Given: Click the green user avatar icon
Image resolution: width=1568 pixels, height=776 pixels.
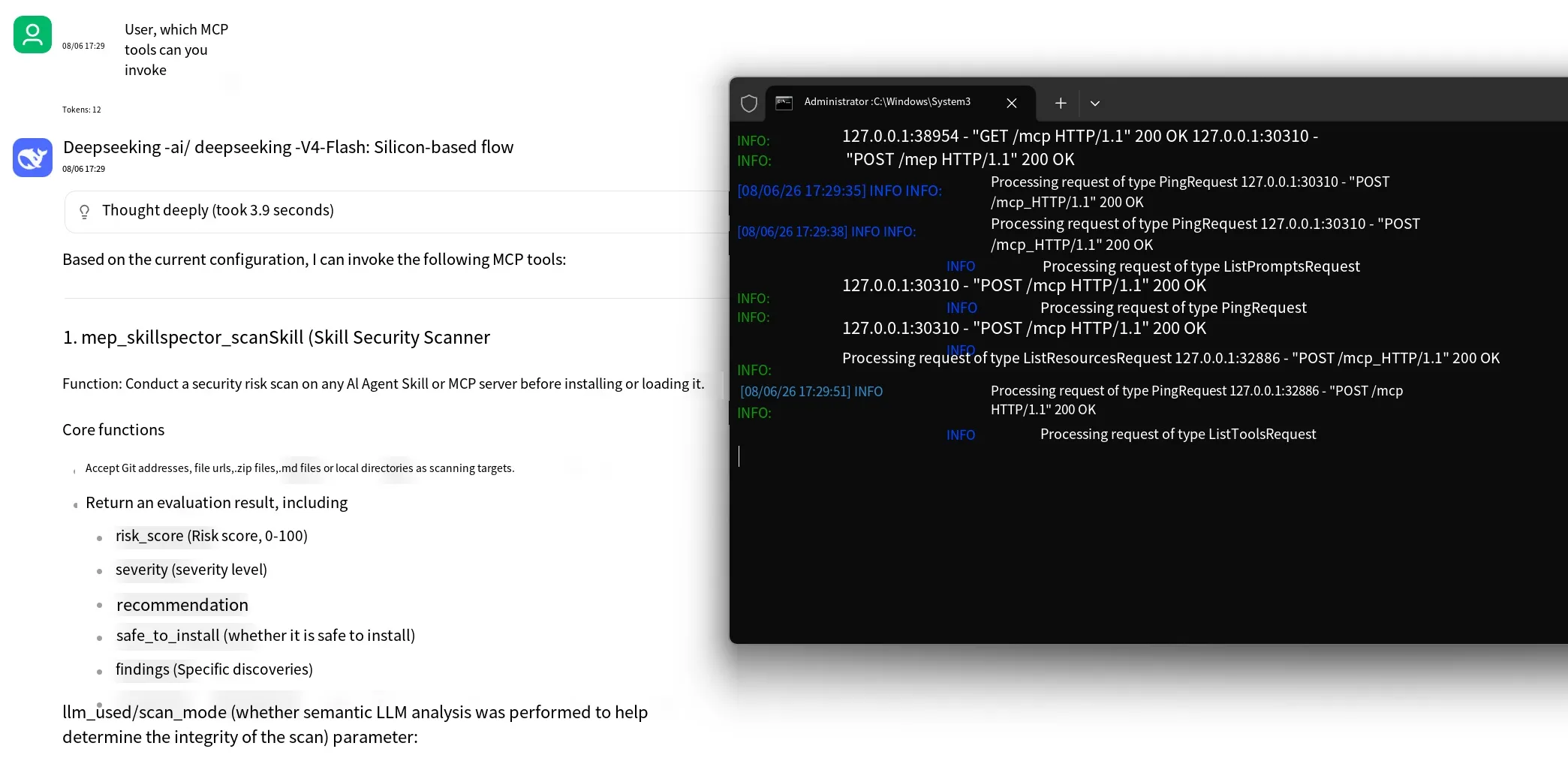Looking at the screenshot, I should (x=32, y=35).
